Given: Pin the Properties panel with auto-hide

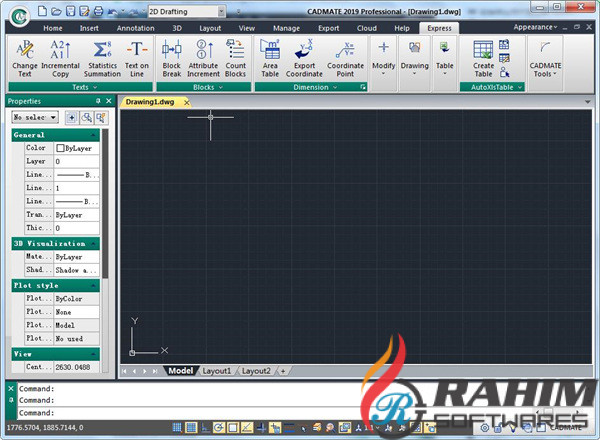Looking at the screenshot, I should point(97,101).
